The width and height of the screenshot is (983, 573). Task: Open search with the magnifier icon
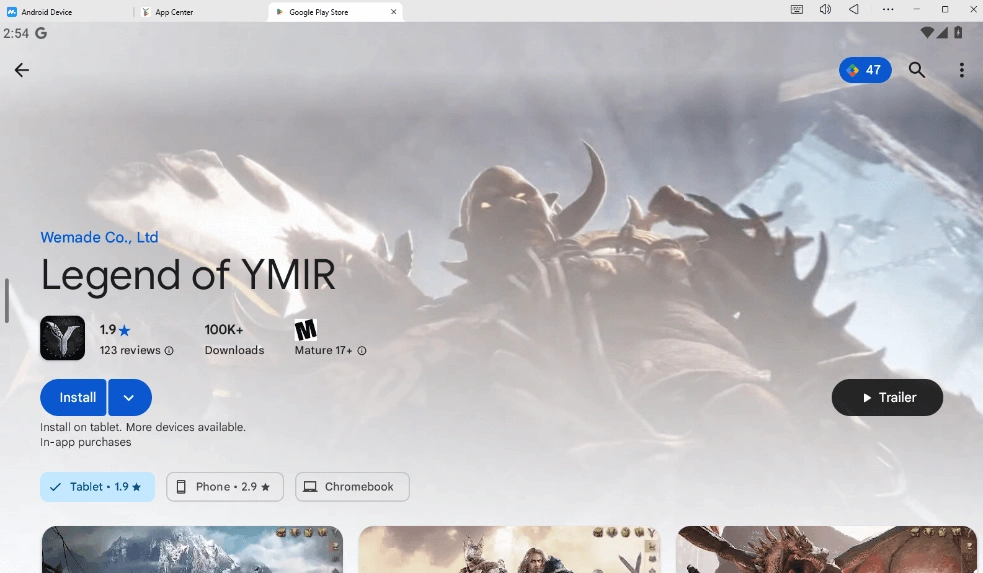(x=917, y=70)
